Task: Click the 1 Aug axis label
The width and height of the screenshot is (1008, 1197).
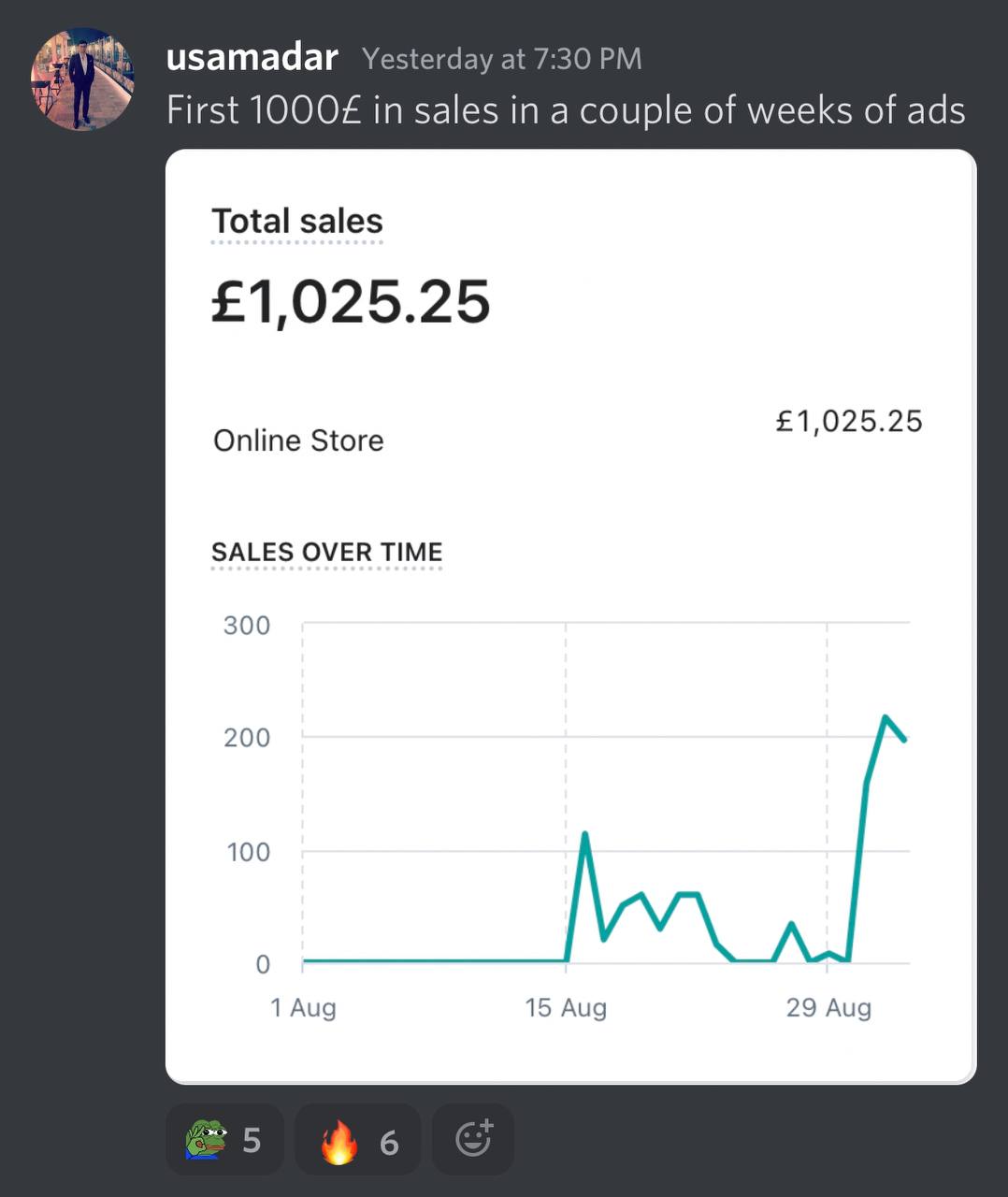Action: click(303, 1008)
